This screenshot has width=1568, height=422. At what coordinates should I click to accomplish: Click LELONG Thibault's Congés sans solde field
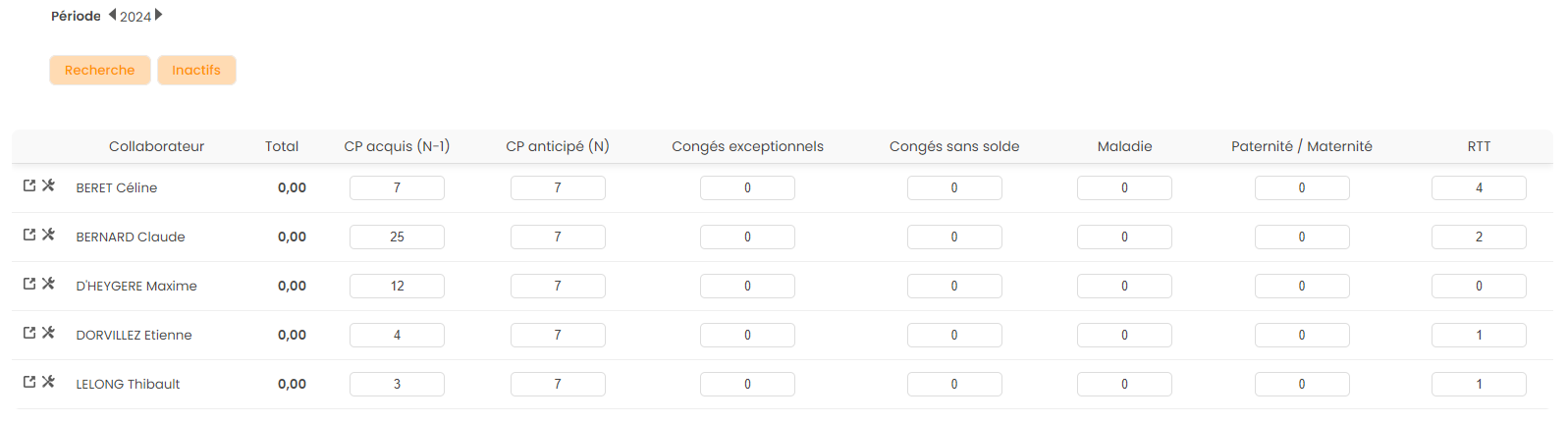[954, 384]
